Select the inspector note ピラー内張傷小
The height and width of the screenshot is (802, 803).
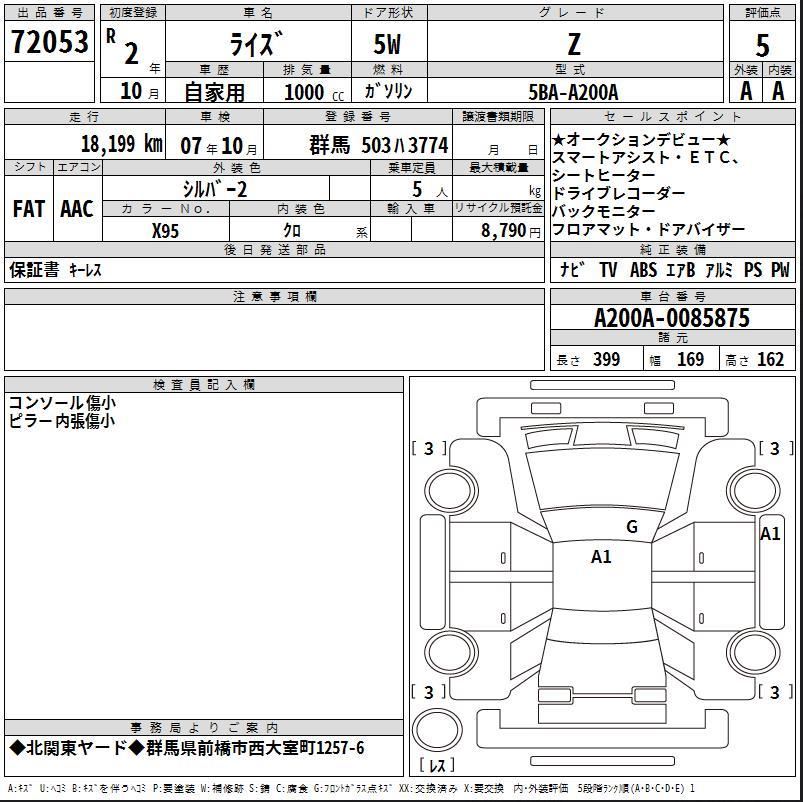point(61,421)
